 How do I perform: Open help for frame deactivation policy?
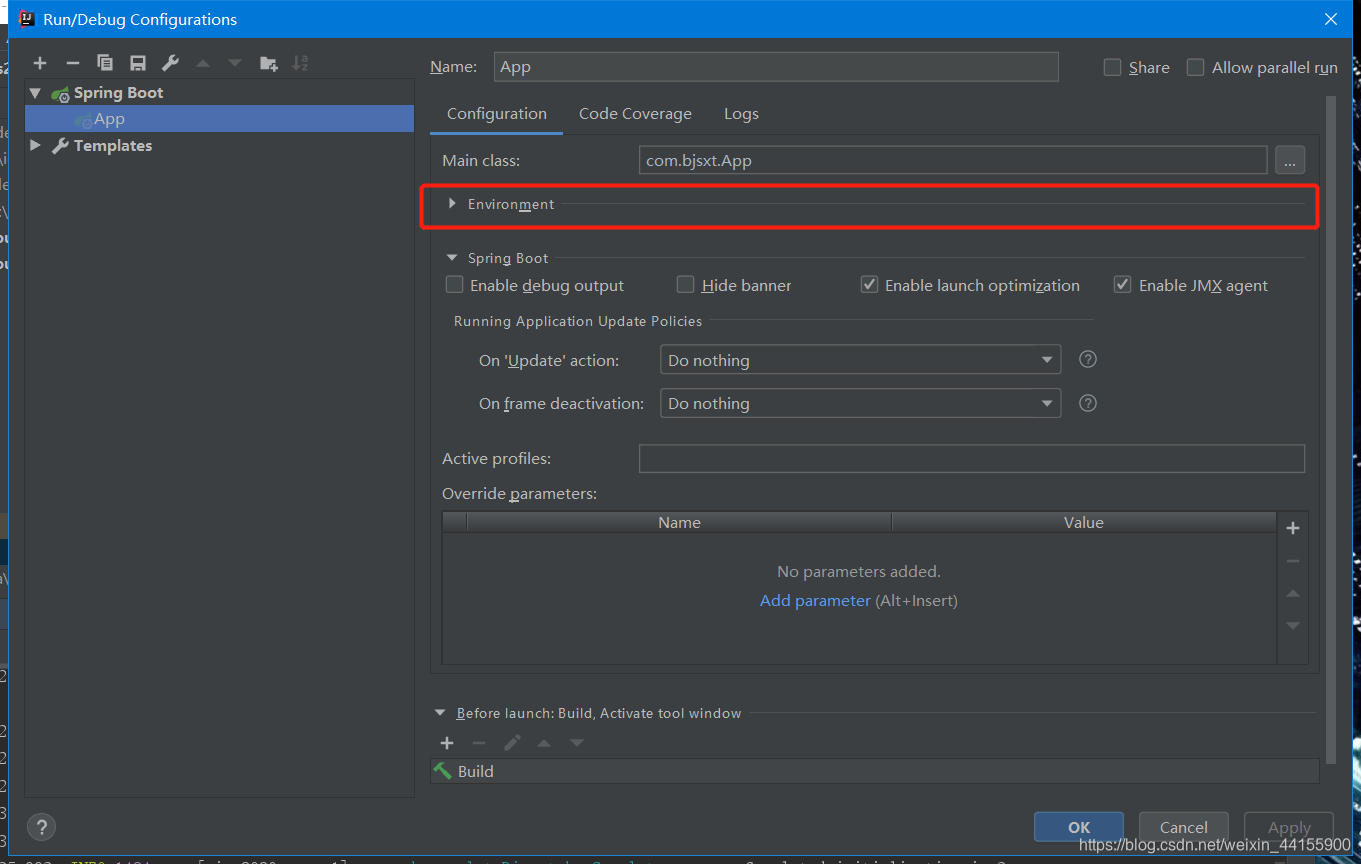coord(1088,403)
